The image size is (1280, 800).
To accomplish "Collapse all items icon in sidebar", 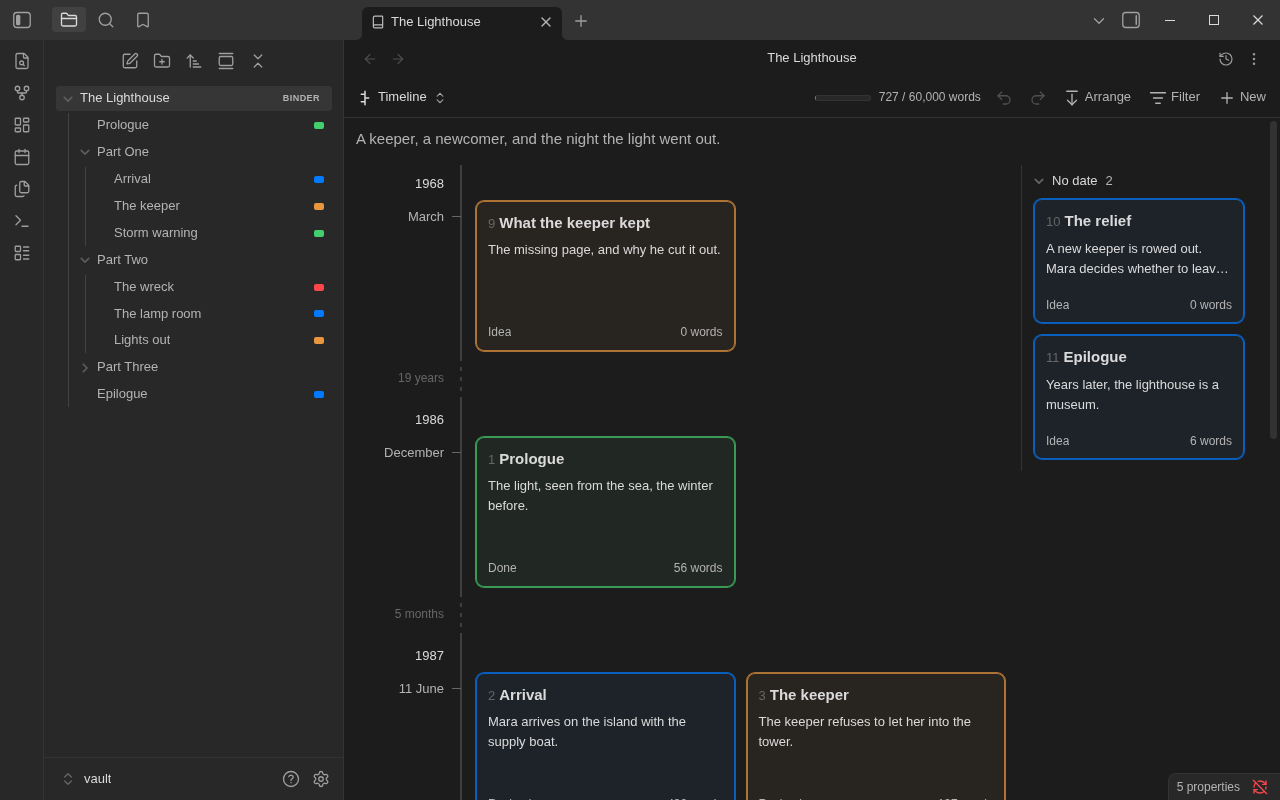I will pyautogui.click(x=258, y=61).
